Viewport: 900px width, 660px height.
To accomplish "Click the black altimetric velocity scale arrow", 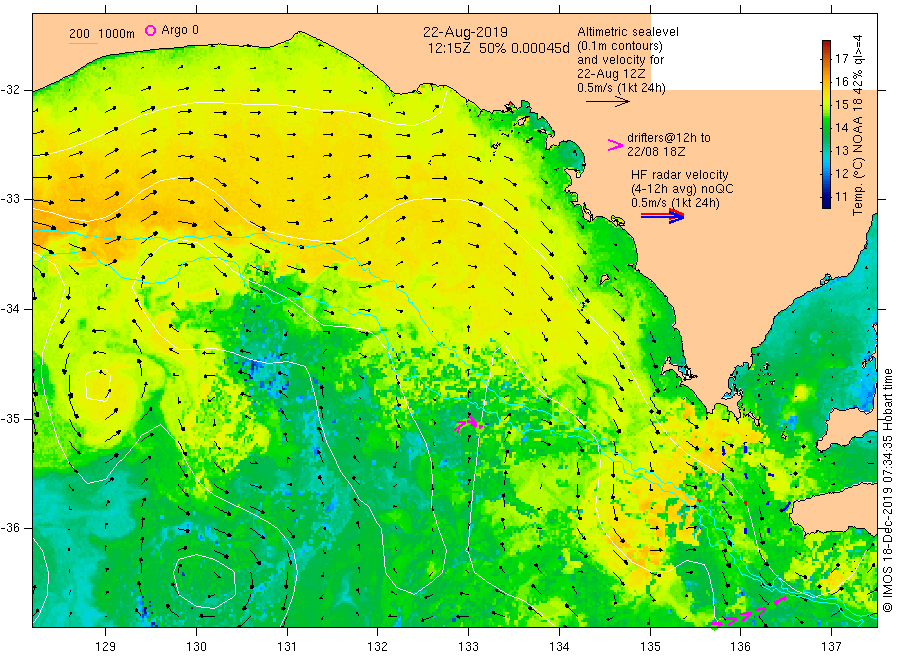I will [x=608, y=102].
